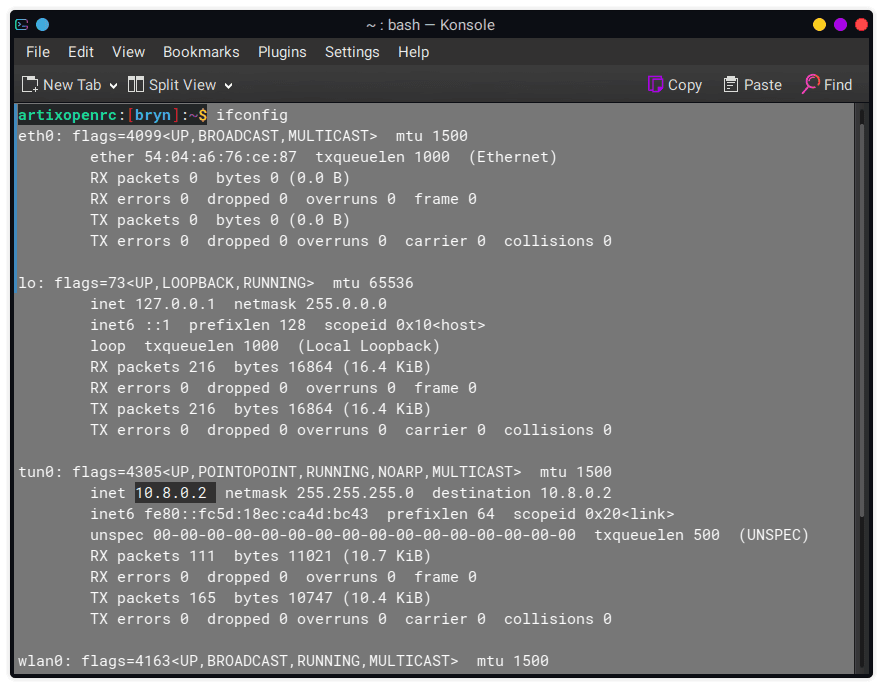883x688 pixels.
Task: Click the flags=73 LOOPBACK text
Action: coord(184,283)
